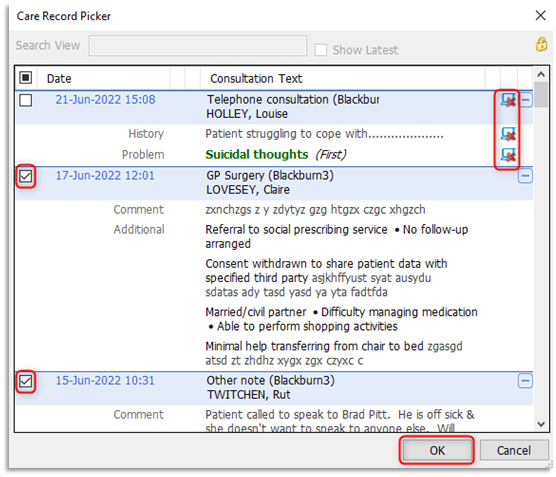The image size is (556, 477).
Task: Focus the Search View input field
Action: tap(198, 45)
